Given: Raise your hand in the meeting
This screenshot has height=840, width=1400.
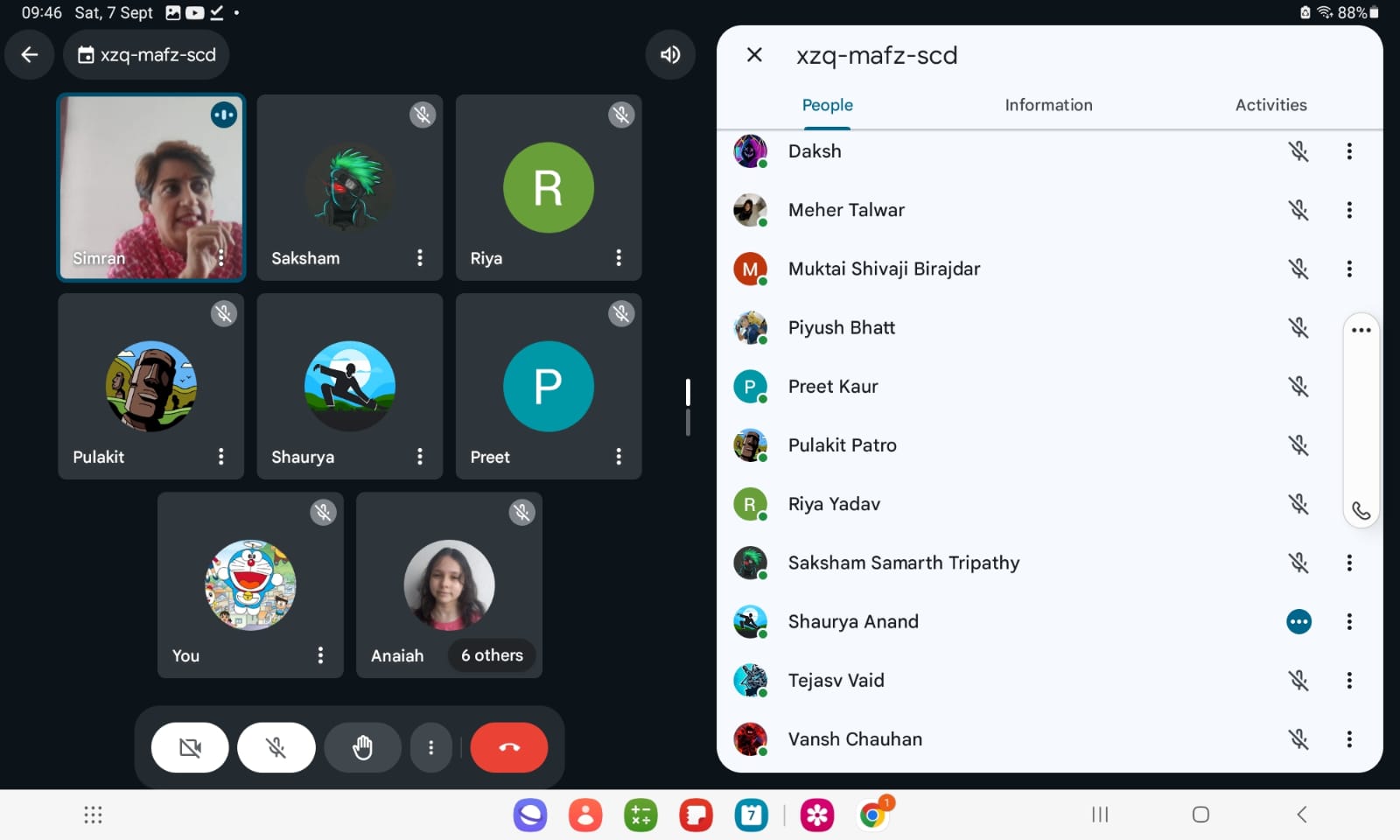Looking at the screenshot, I should pyautogui.click(x=362, y=747).
